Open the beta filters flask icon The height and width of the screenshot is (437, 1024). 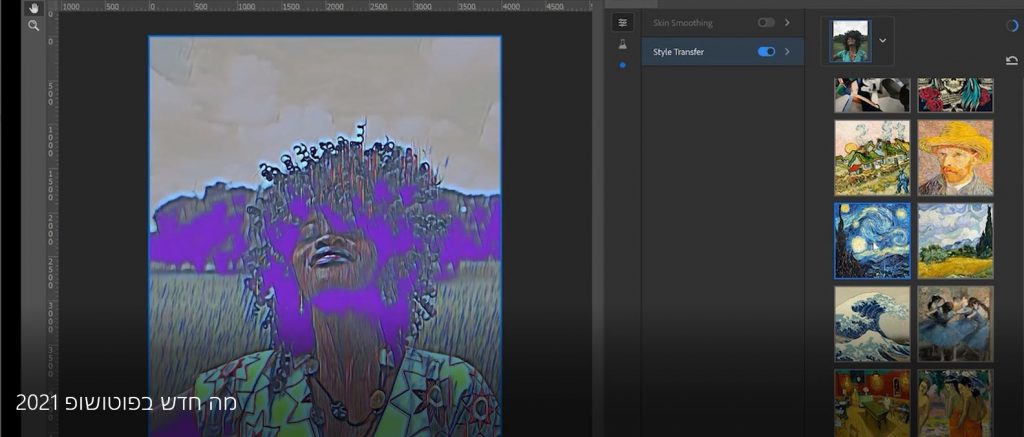623,45
